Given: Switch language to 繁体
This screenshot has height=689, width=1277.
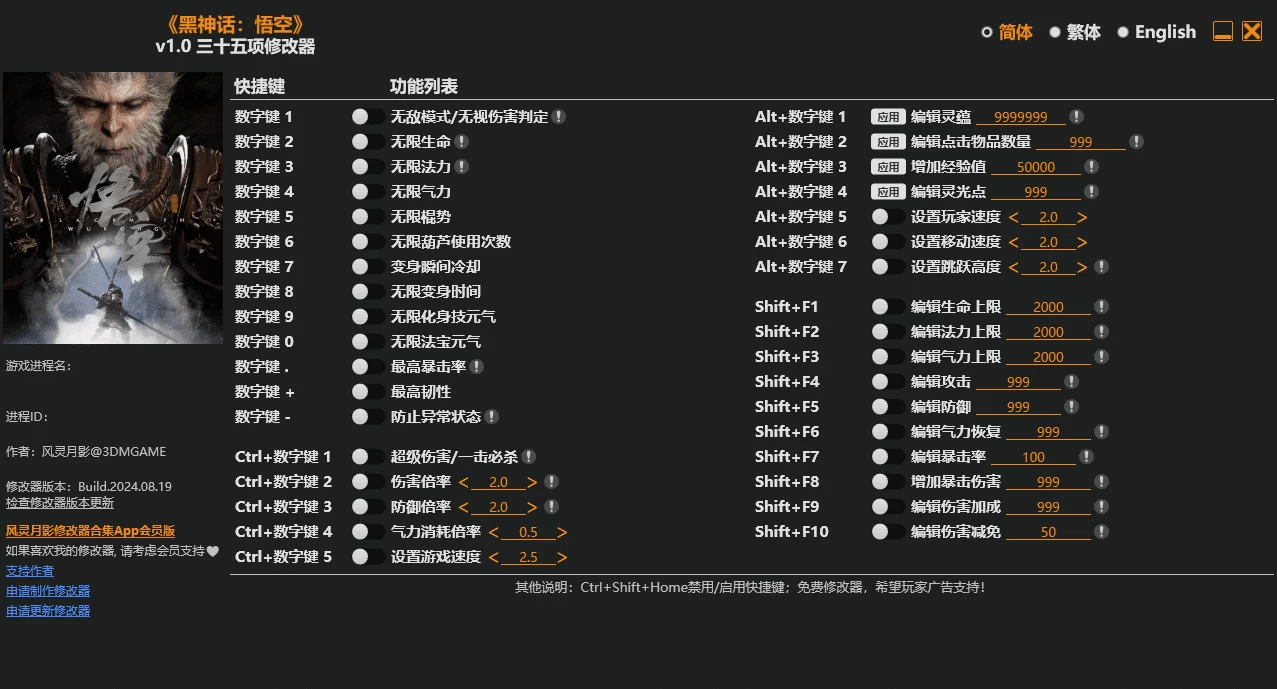Looking at the screenshot, I should [1055, 32].
